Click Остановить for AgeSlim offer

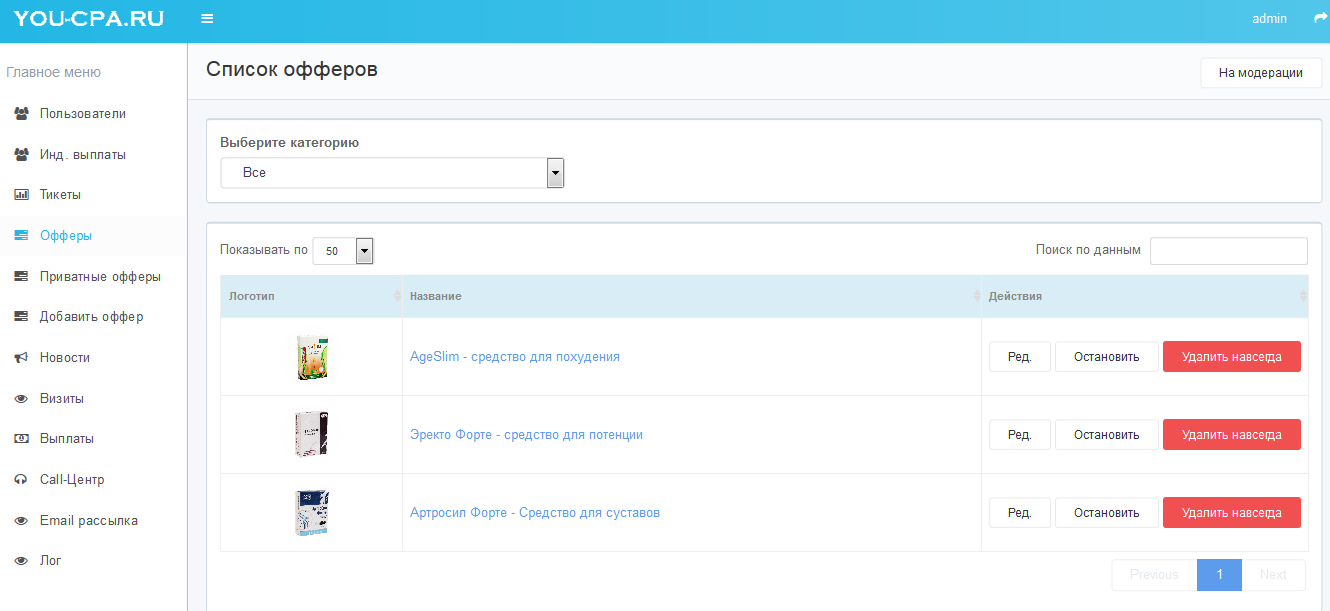pos(1107,357)
